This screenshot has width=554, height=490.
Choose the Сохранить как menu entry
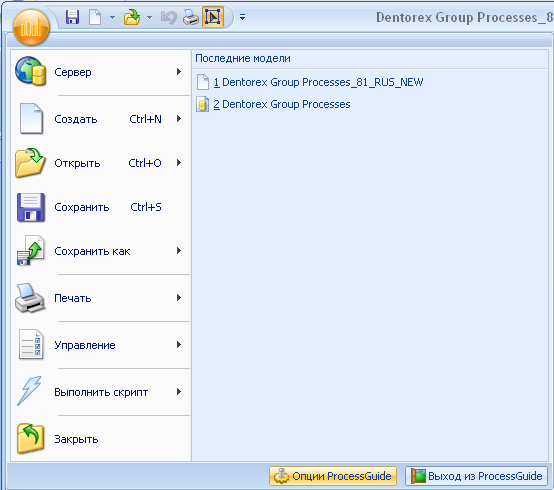101,251
